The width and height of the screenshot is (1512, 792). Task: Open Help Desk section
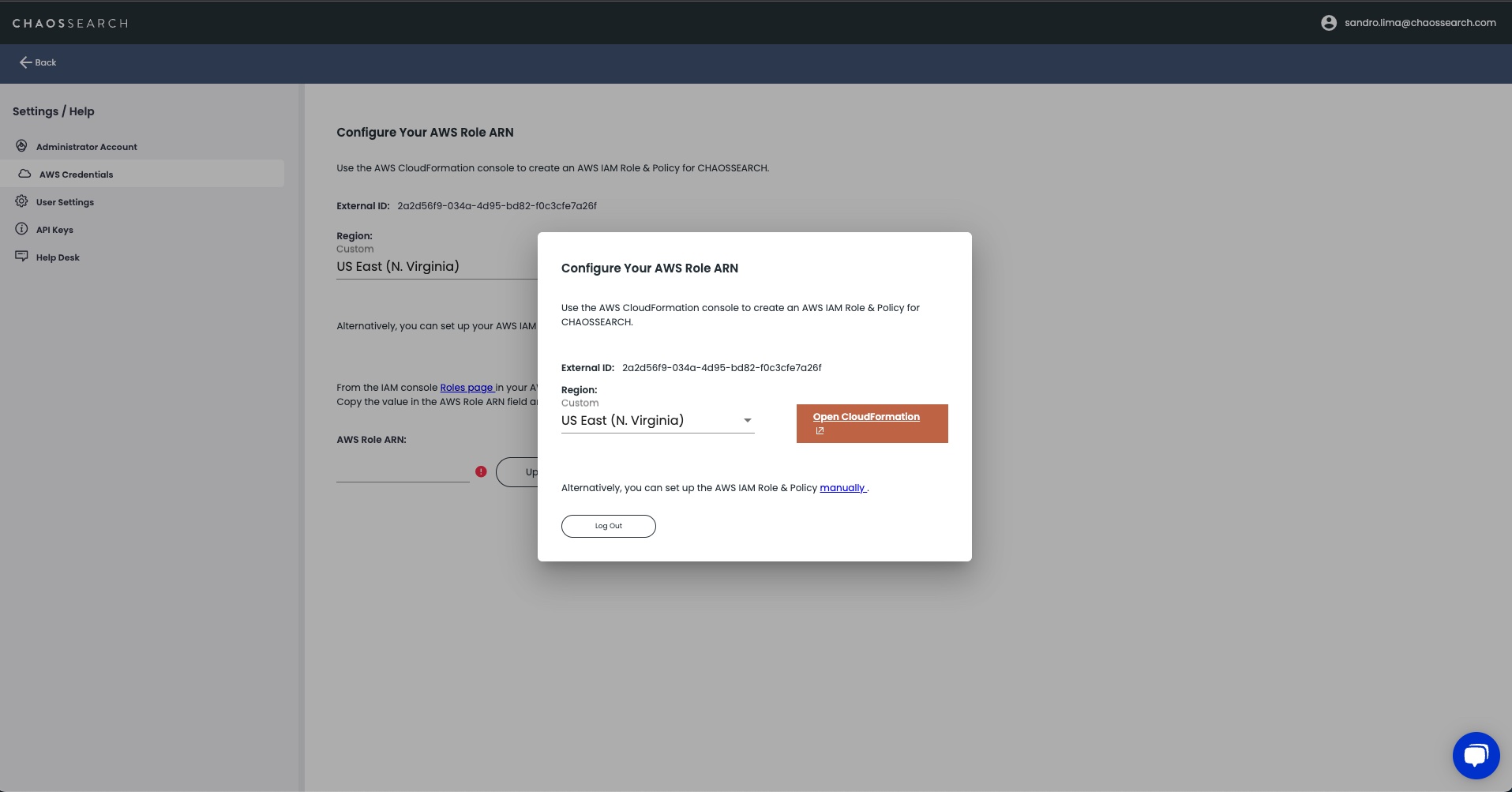(x=58, y=257)
